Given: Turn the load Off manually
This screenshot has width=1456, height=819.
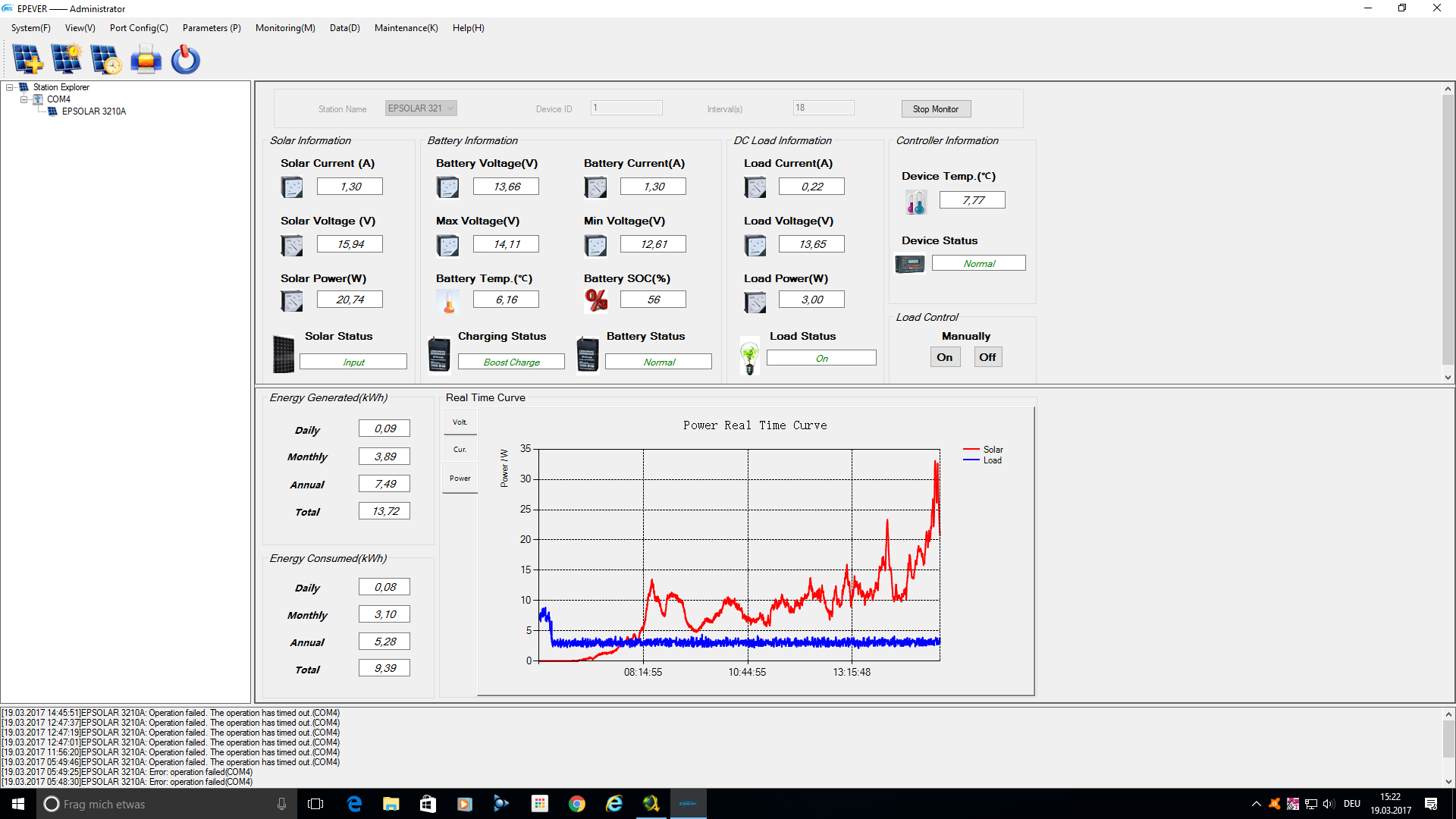Looking at the screenshot, I should pyautogui.click(x=987, y=357).
